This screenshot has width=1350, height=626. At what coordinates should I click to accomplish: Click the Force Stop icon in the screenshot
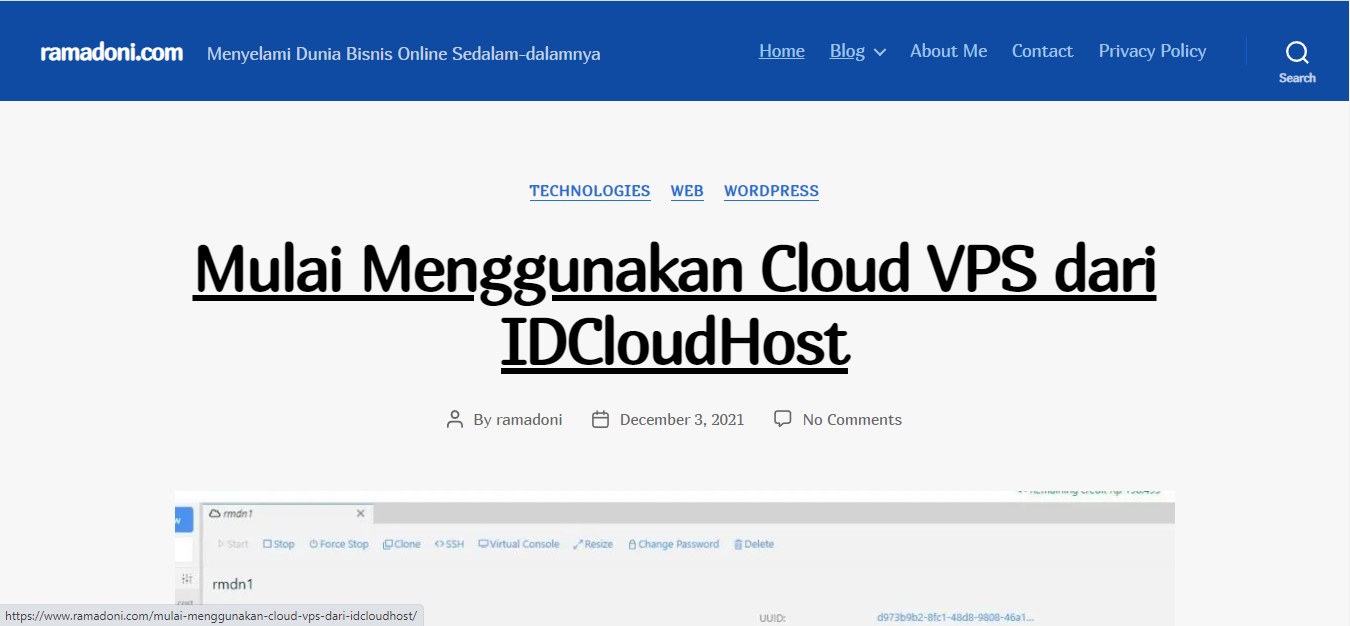point(313,544)
